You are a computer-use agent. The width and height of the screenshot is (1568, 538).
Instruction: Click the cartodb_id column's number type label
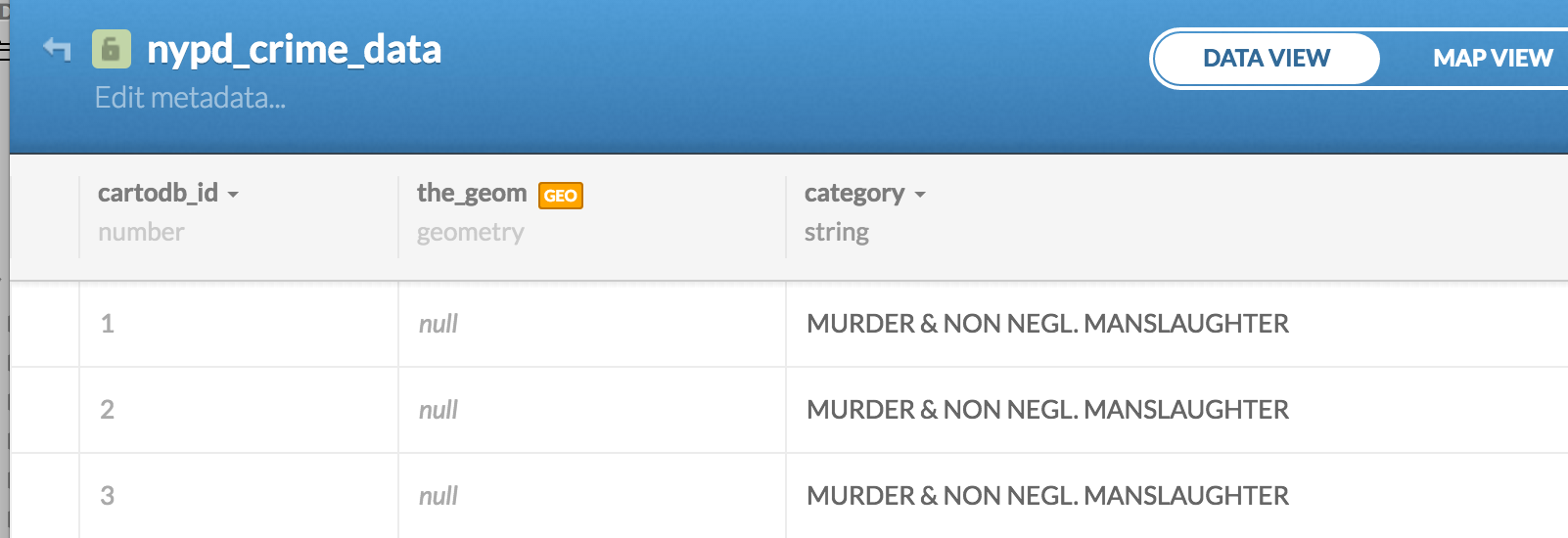click(141, 232)
